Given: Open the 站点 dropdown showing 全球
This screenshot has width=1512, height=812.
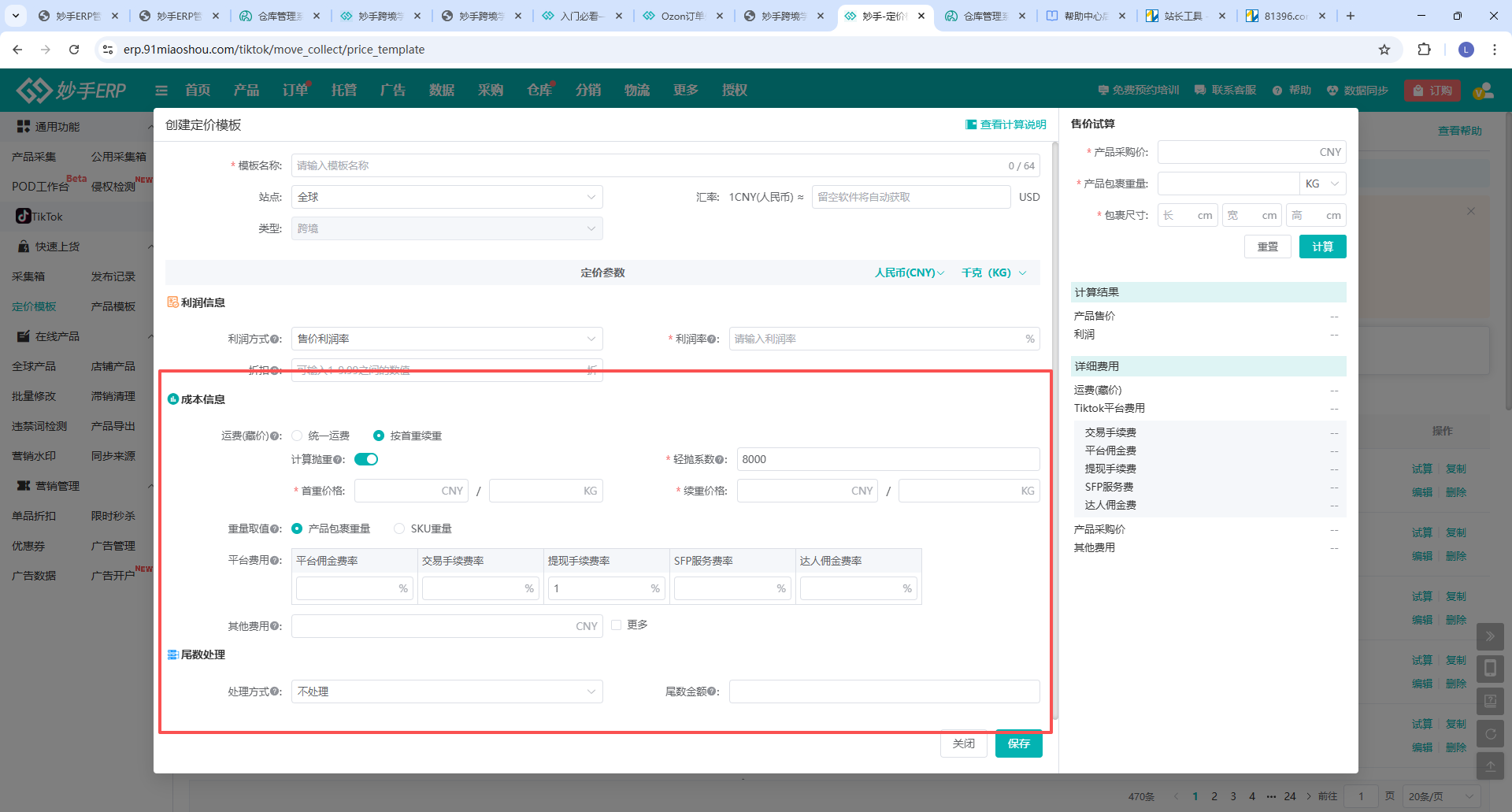Looking at the screenshot, I should (447, 197).
